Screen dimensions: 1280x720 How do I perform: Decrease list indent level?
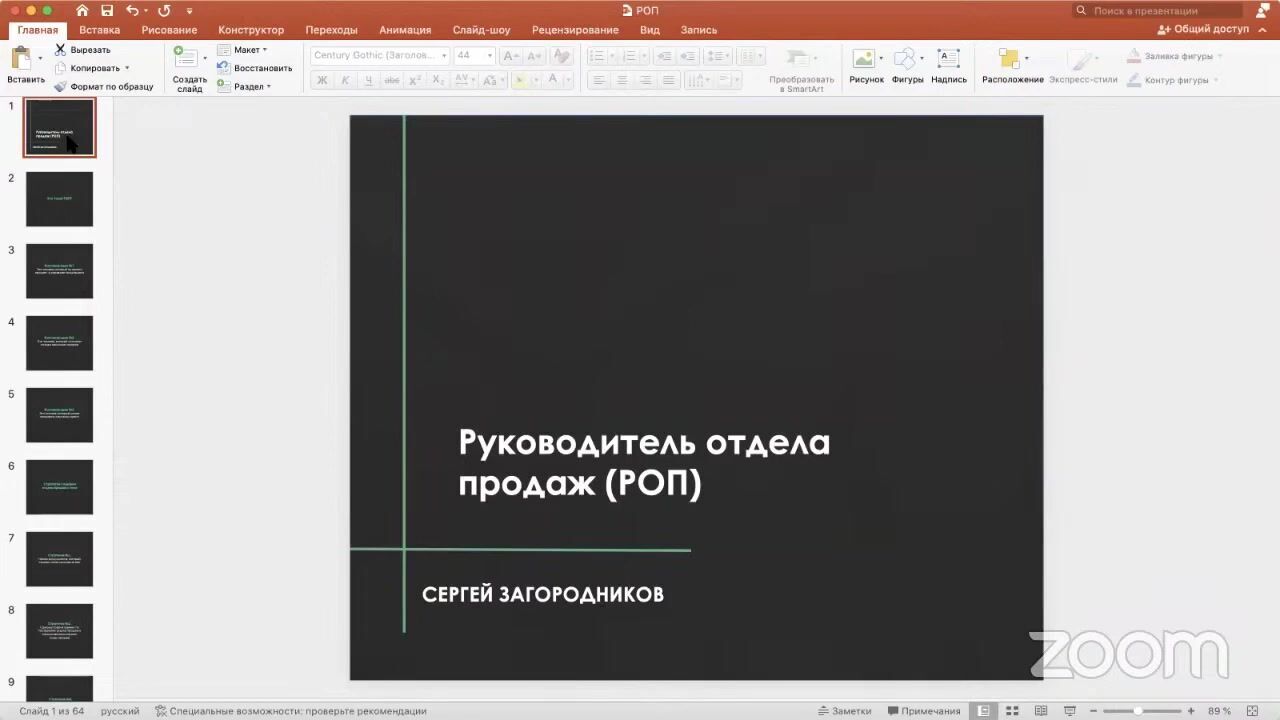(664, 56)
